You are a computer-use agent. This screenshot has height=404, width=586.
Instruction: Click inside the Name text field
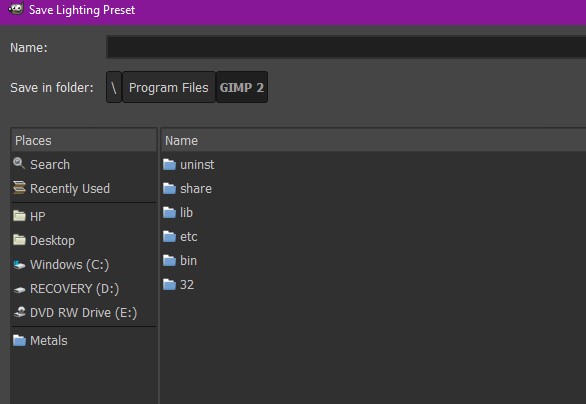click(346, 47)
